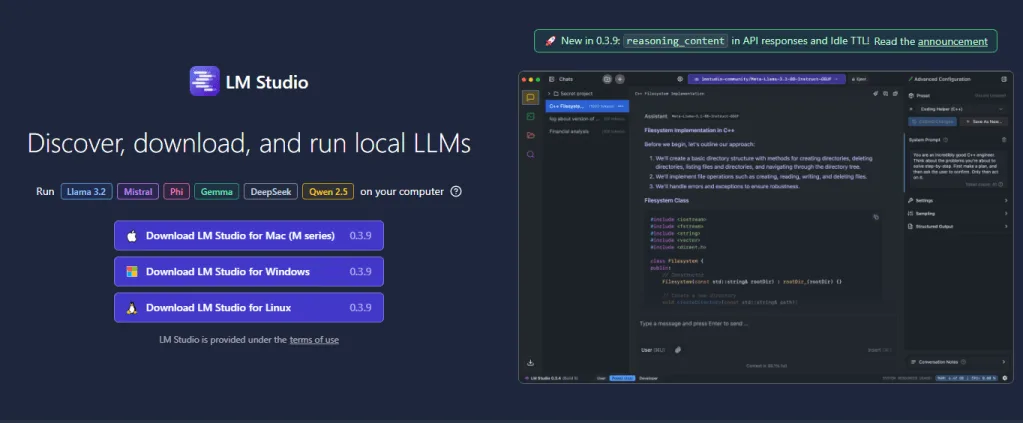Click the clear chat icon above conversation
The image size is (1023, 423).
[876, 93]
